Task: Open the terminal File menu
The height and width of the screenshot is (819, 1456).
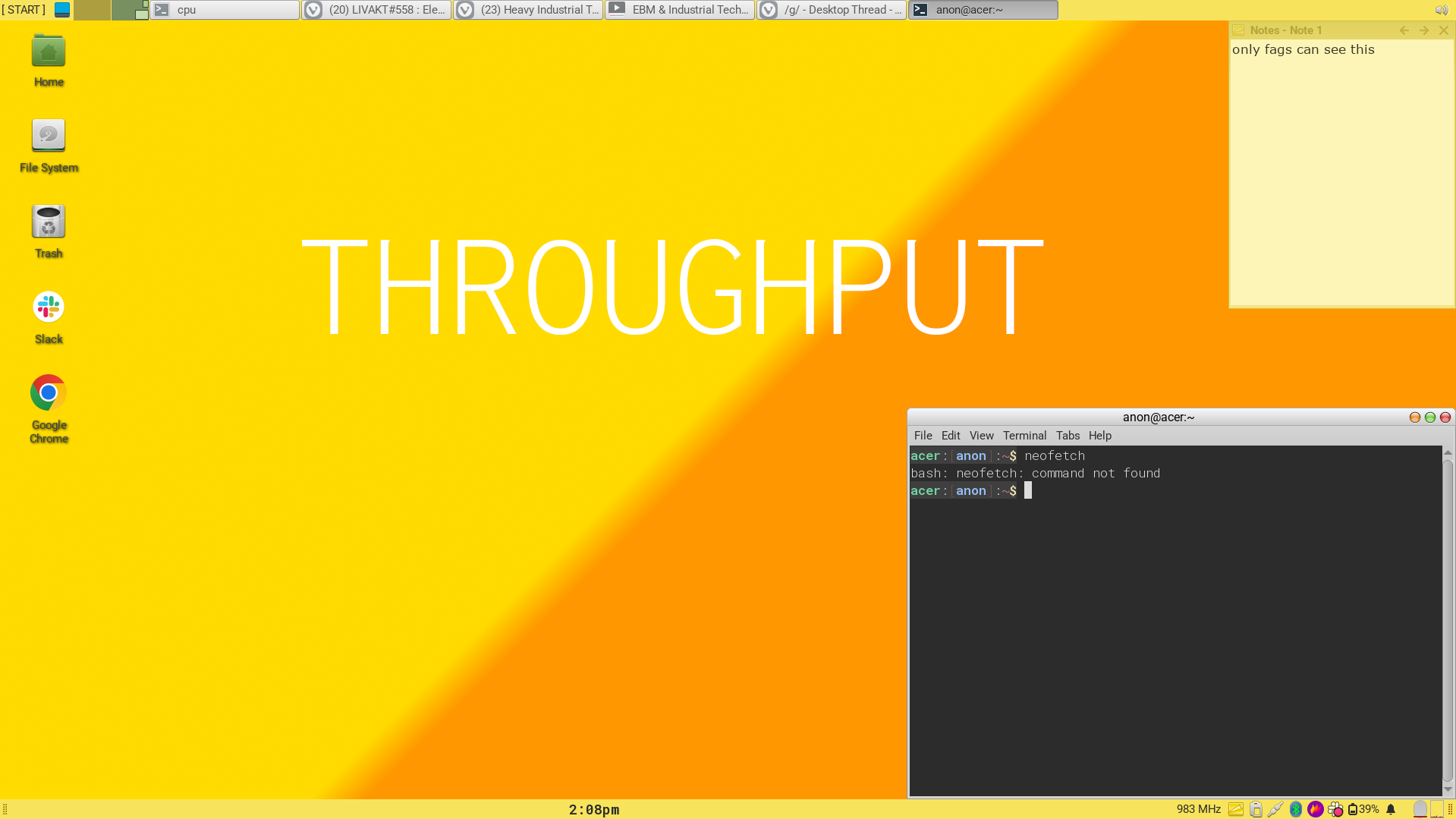Action: 923,436
